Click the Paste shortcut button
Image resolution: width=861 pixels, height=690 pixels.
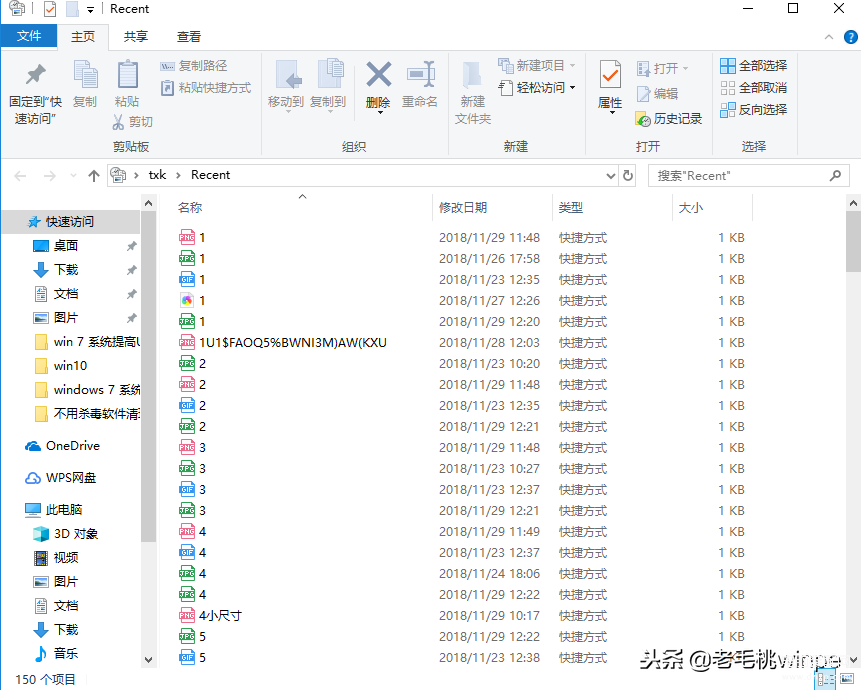tap(206, 88)
